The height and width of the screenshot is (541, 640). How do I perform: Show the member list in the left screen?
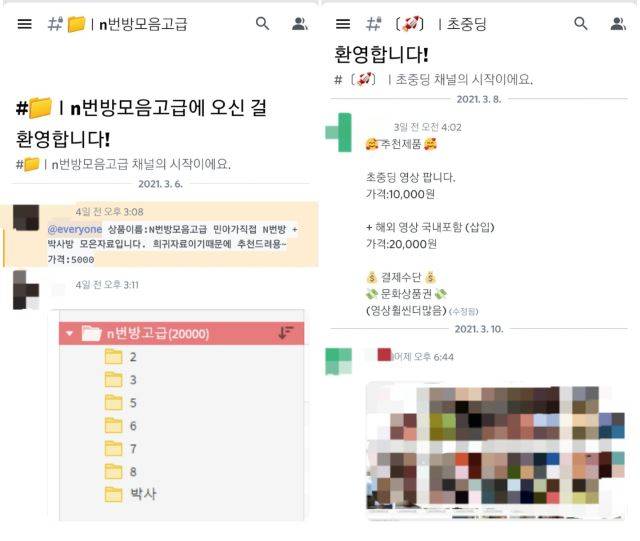point(300,24)
